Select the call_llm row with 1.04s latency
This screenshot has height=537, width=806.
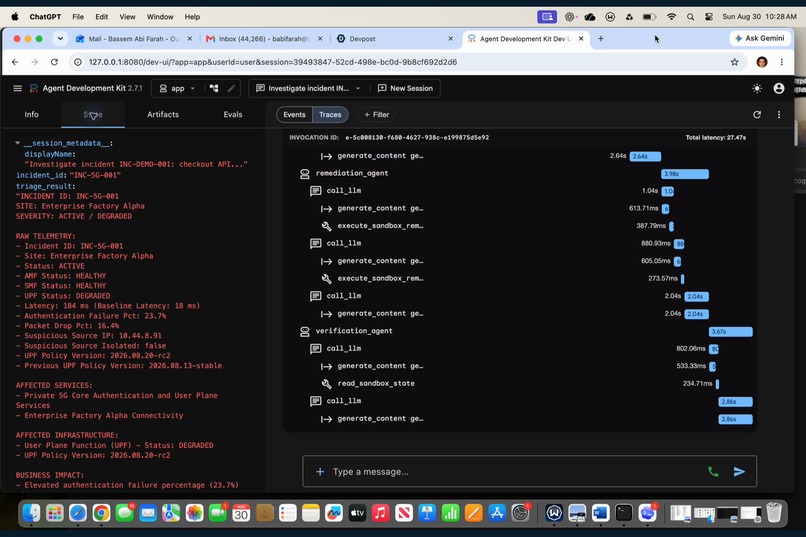click(x=519, y=191)
